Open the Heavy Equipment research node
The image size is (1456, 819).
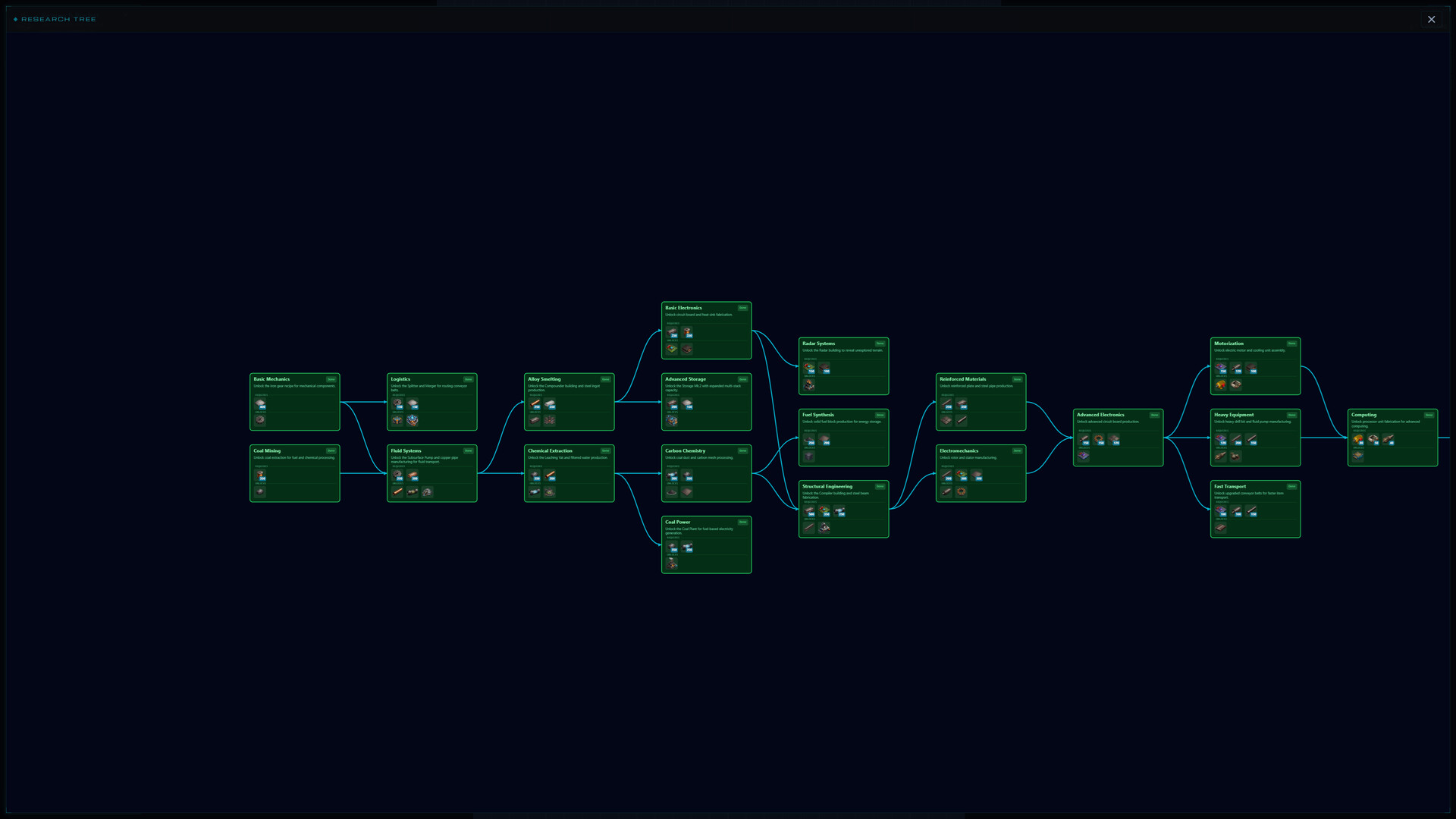1255,438
